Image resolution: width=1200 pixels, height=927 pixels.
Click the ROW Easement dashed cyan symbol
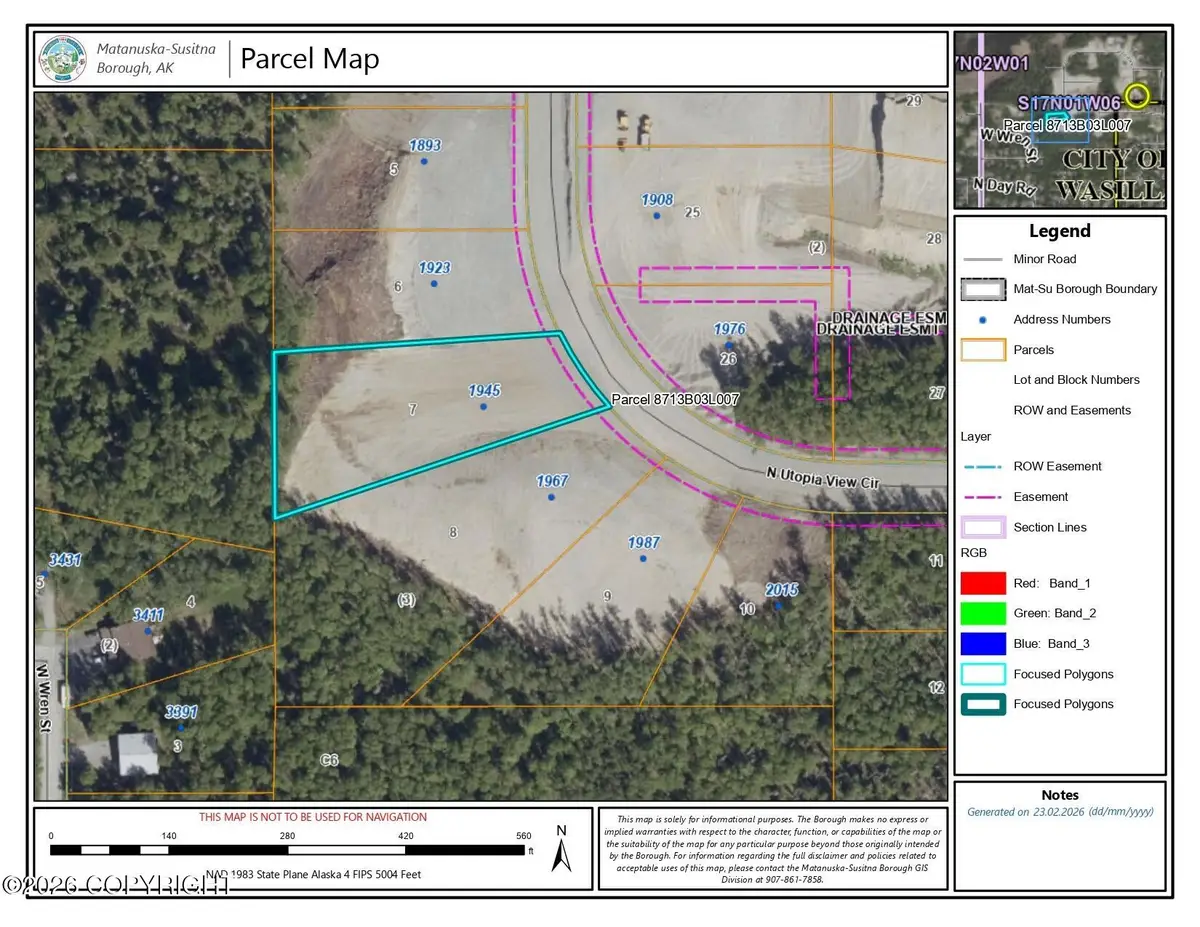tap(982, 466)
